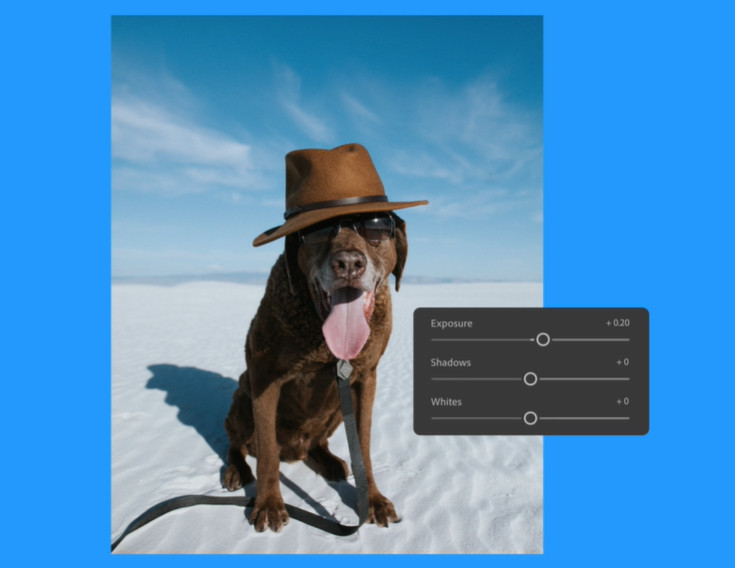Click the Exposure label

[451, 323]
